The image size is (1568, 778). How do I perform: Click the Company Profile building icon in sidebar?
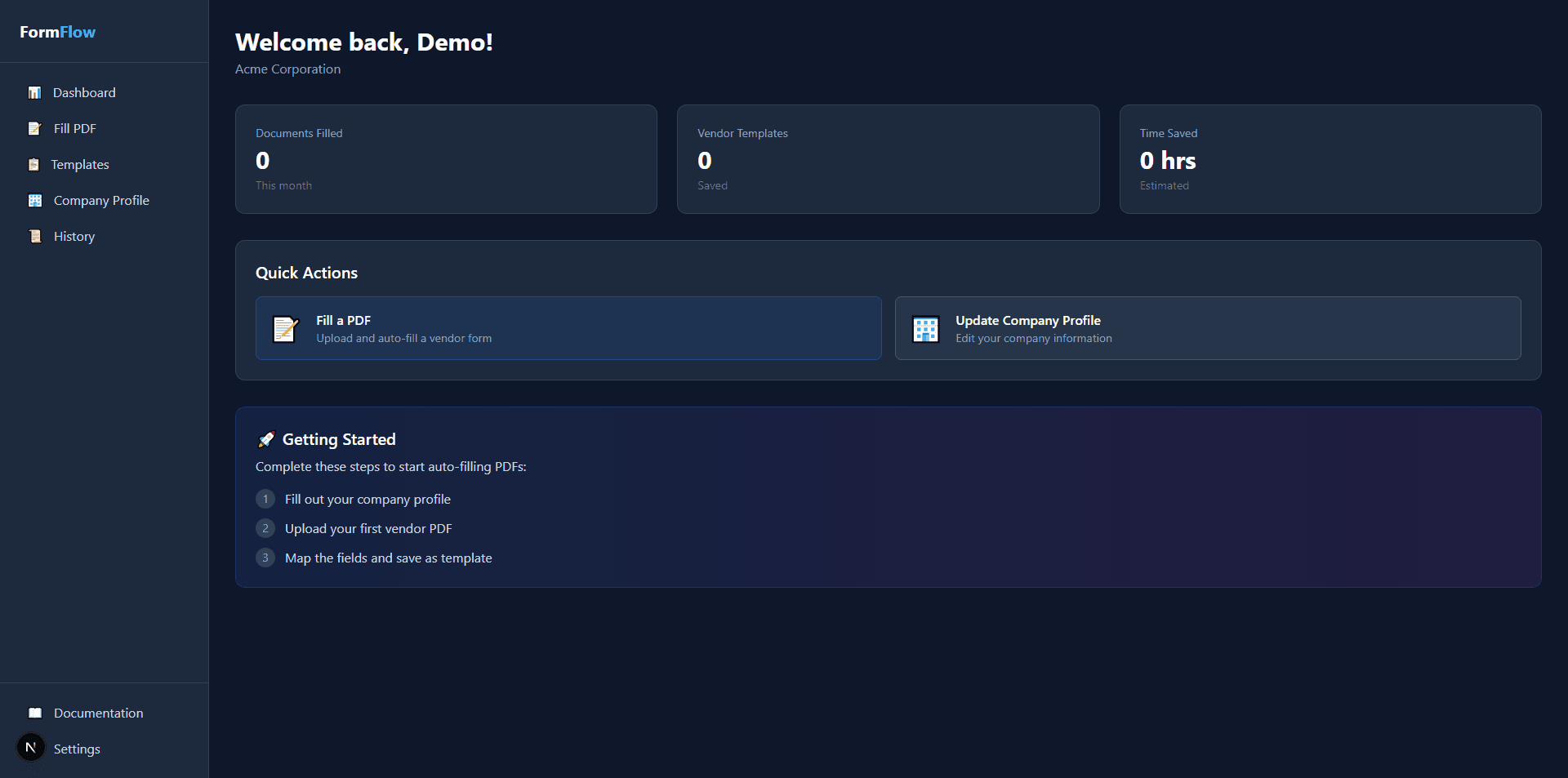(x=35, y=201)
